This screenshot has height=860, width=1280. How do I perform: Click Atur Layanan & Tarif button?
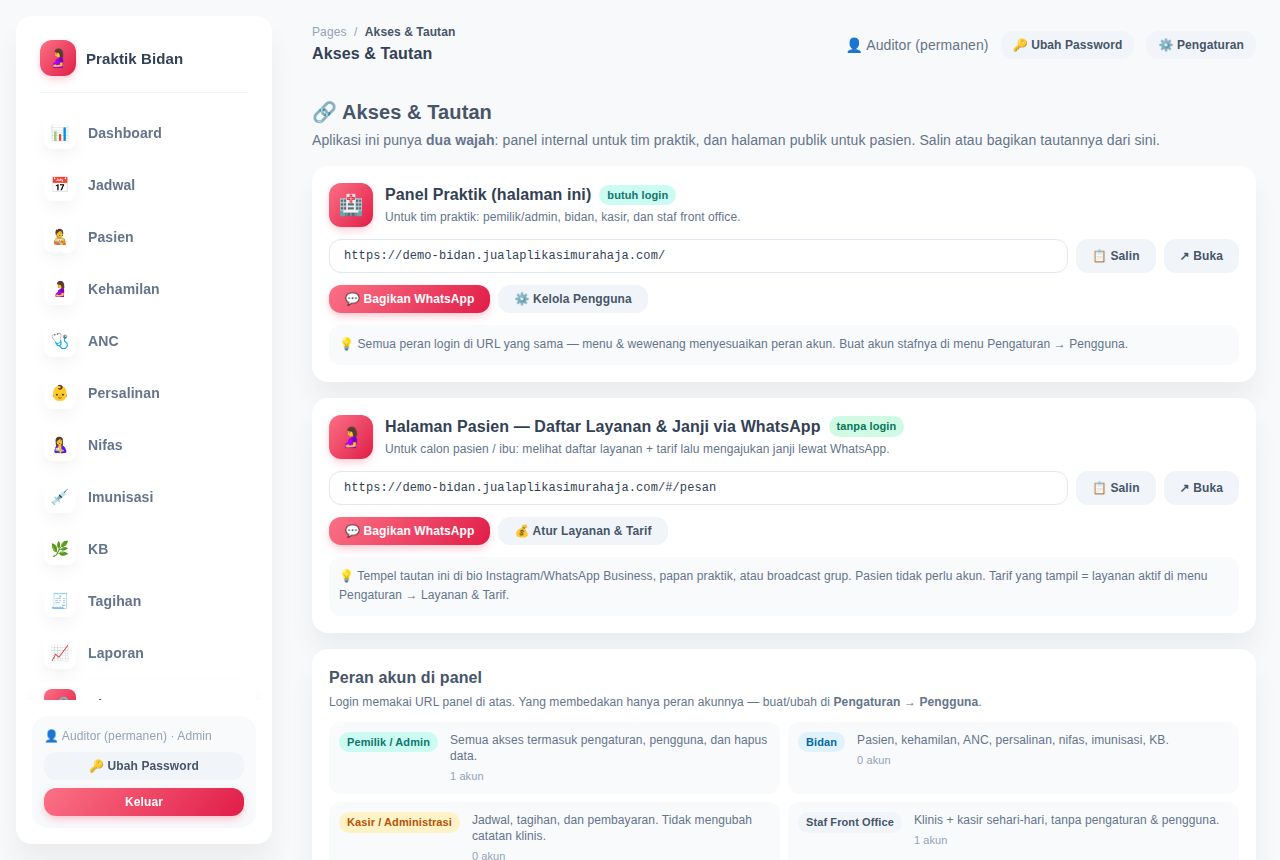[583, 531]
